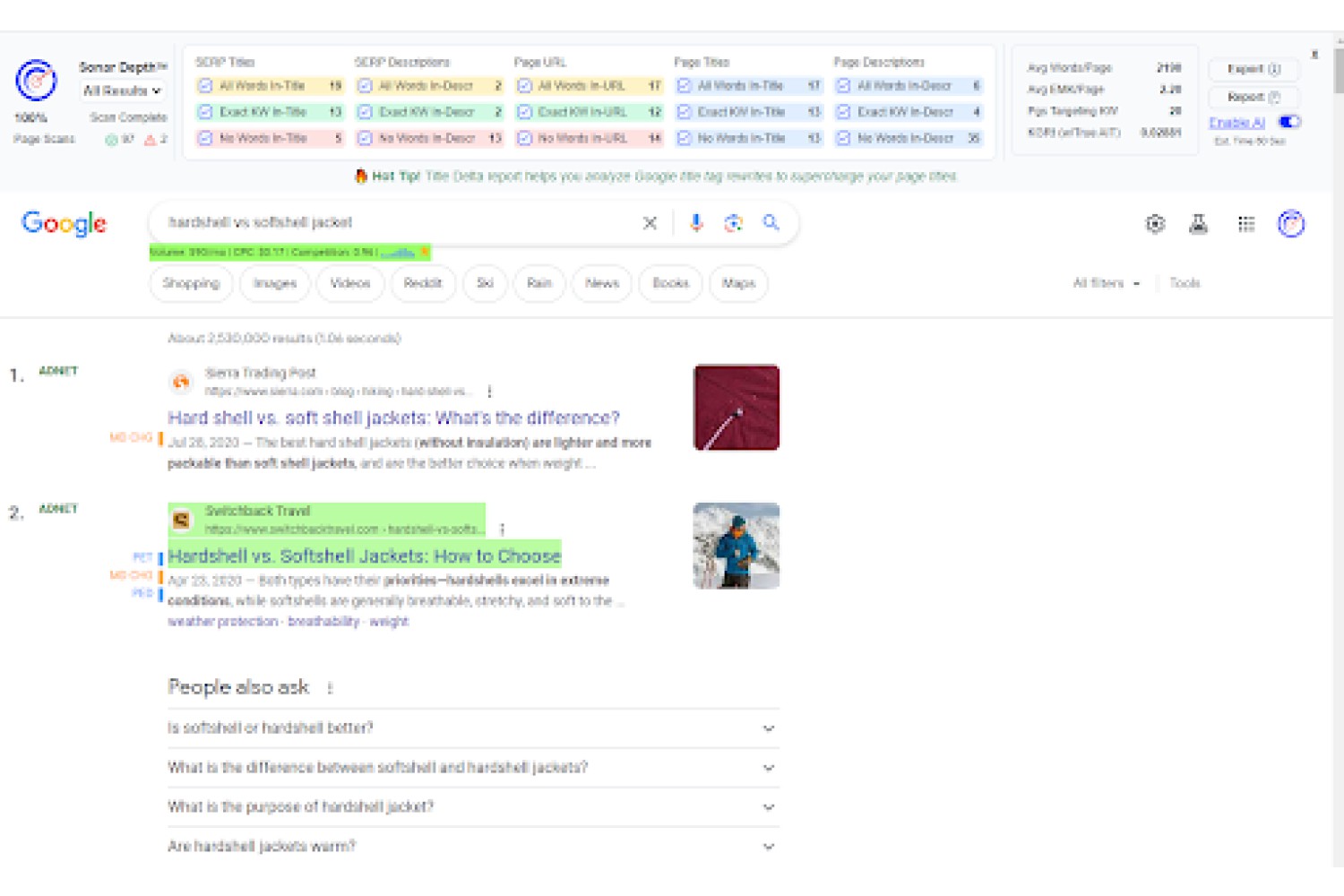1344x896 pixels.
Task: Open the All filters dropdown
Action: [1107, 283]
